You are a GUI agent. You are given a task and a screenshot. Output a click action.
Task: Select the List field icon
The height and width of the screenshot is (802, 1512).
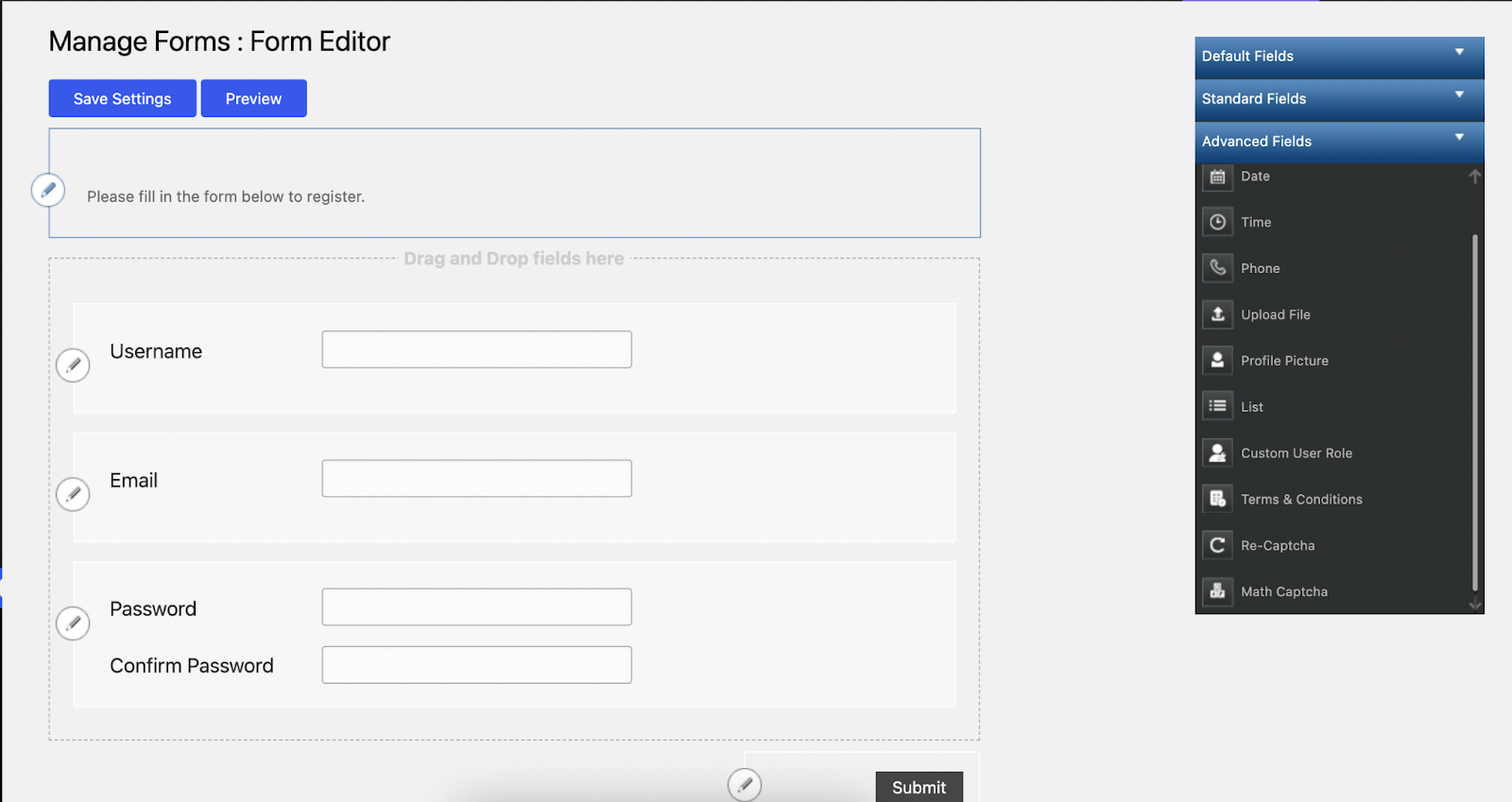[1217, 406]
